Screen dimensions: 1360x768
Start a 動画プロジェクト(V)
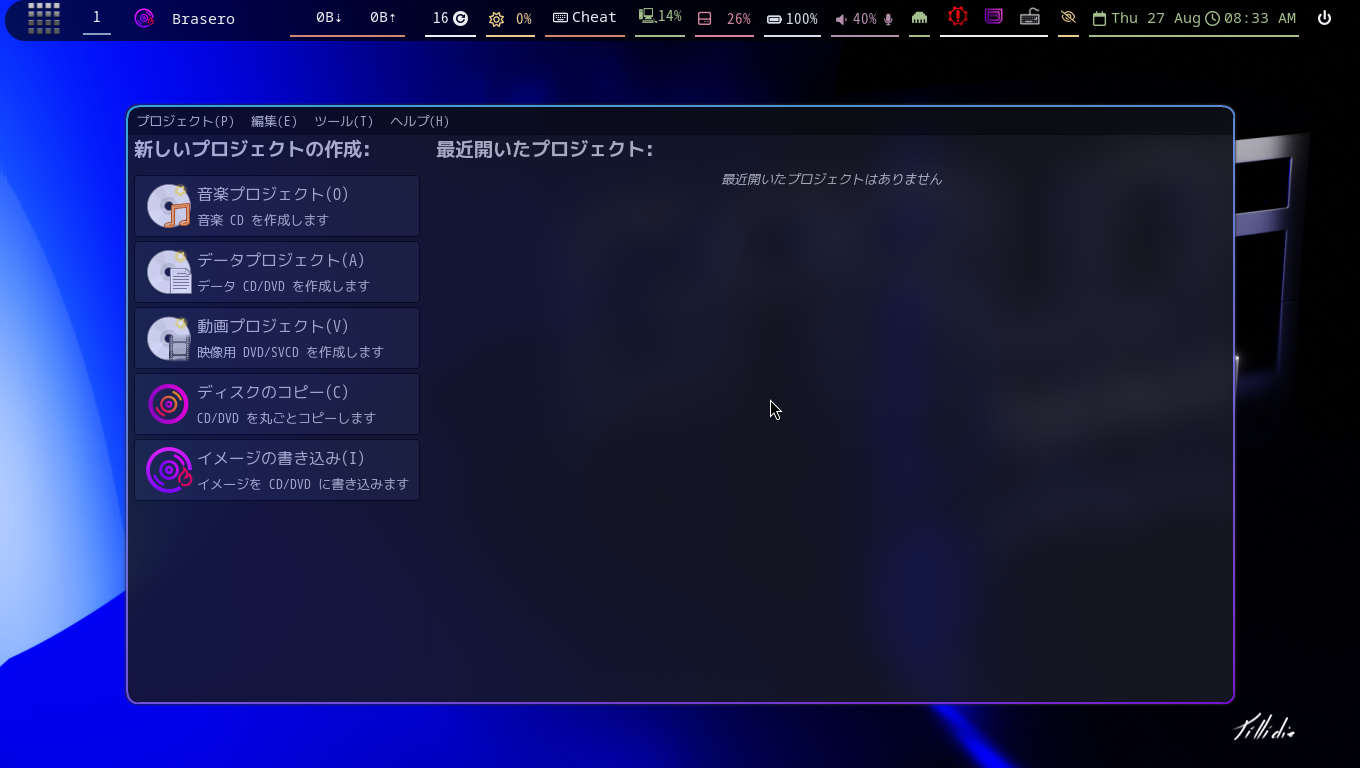point(277,338)
